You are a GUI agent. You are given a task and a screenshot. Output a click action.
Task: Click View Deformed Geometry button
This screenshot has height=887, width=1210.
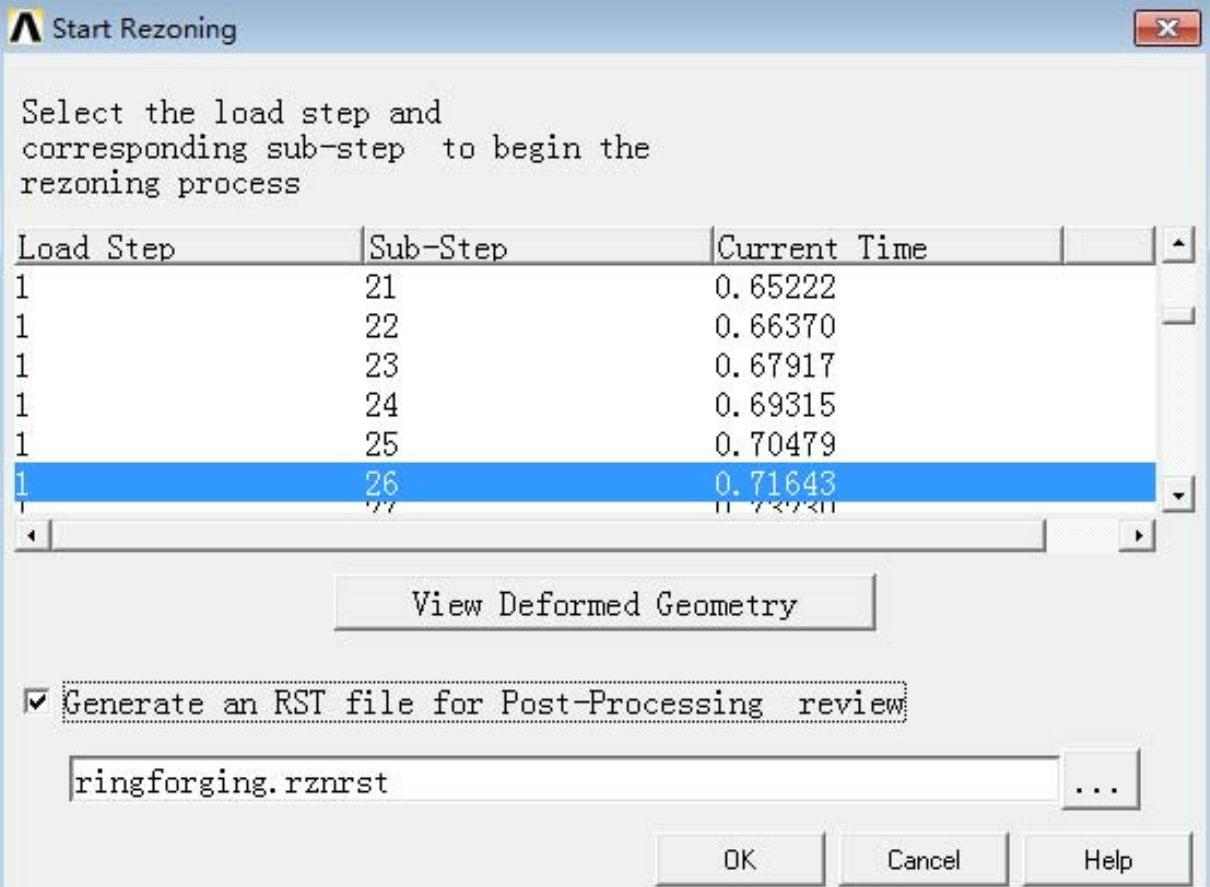(604, 604)
